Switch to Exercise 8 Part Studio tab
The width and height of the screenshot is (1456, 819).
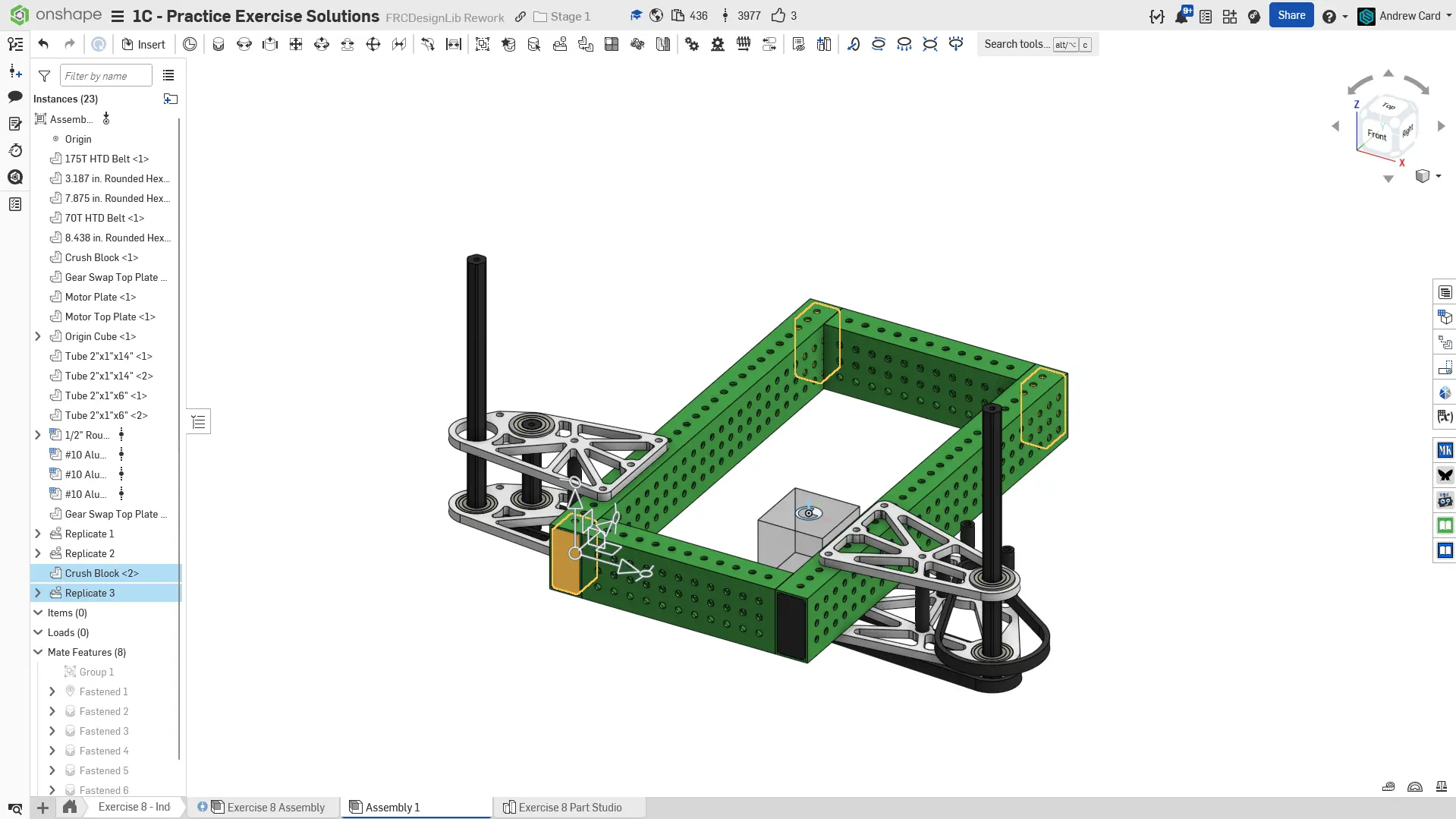[569, 807]
